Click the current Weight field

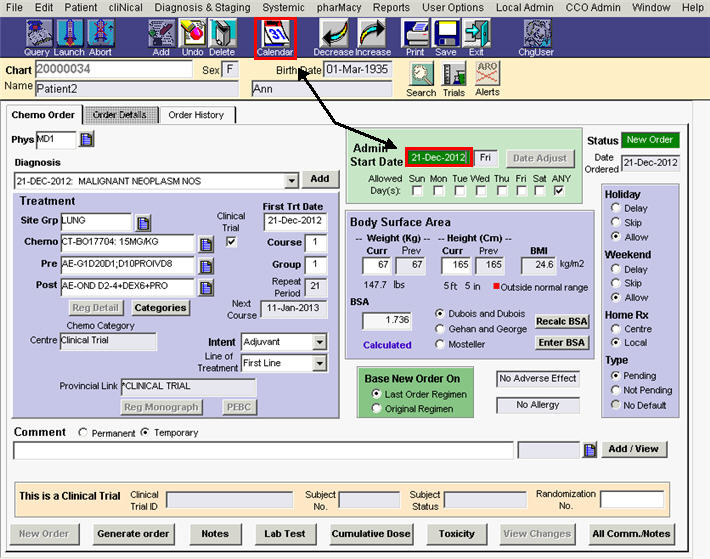coord(377,266)
